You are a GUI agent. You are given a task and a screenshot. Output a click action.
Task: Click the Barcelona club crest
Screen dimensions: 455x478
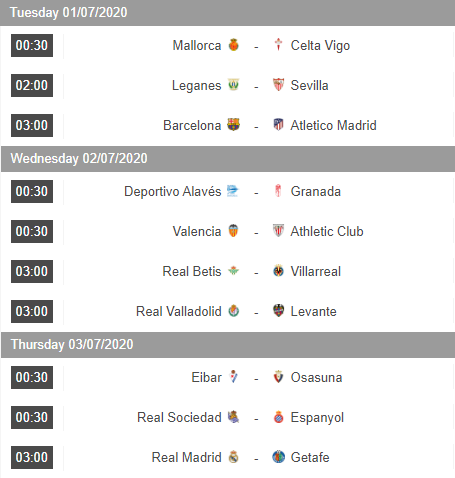pos(233,125)
